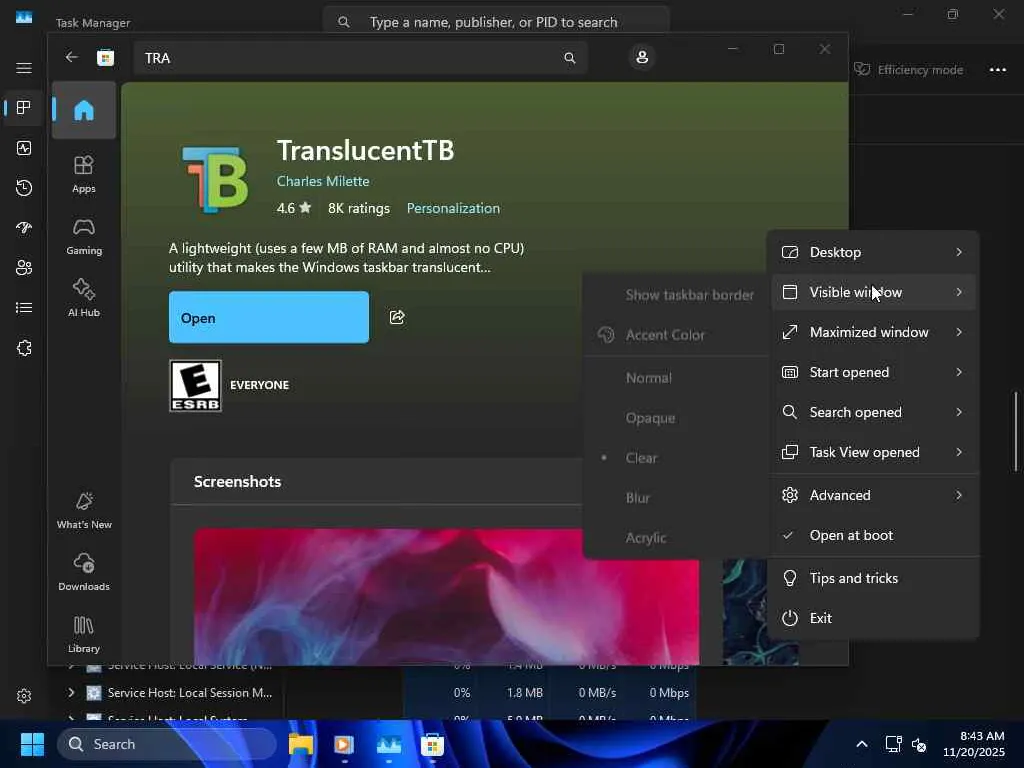Click the 4.6 star rating
This screenshot has height=768, width=1024.
pyautogui.click(x=294, y=208)
